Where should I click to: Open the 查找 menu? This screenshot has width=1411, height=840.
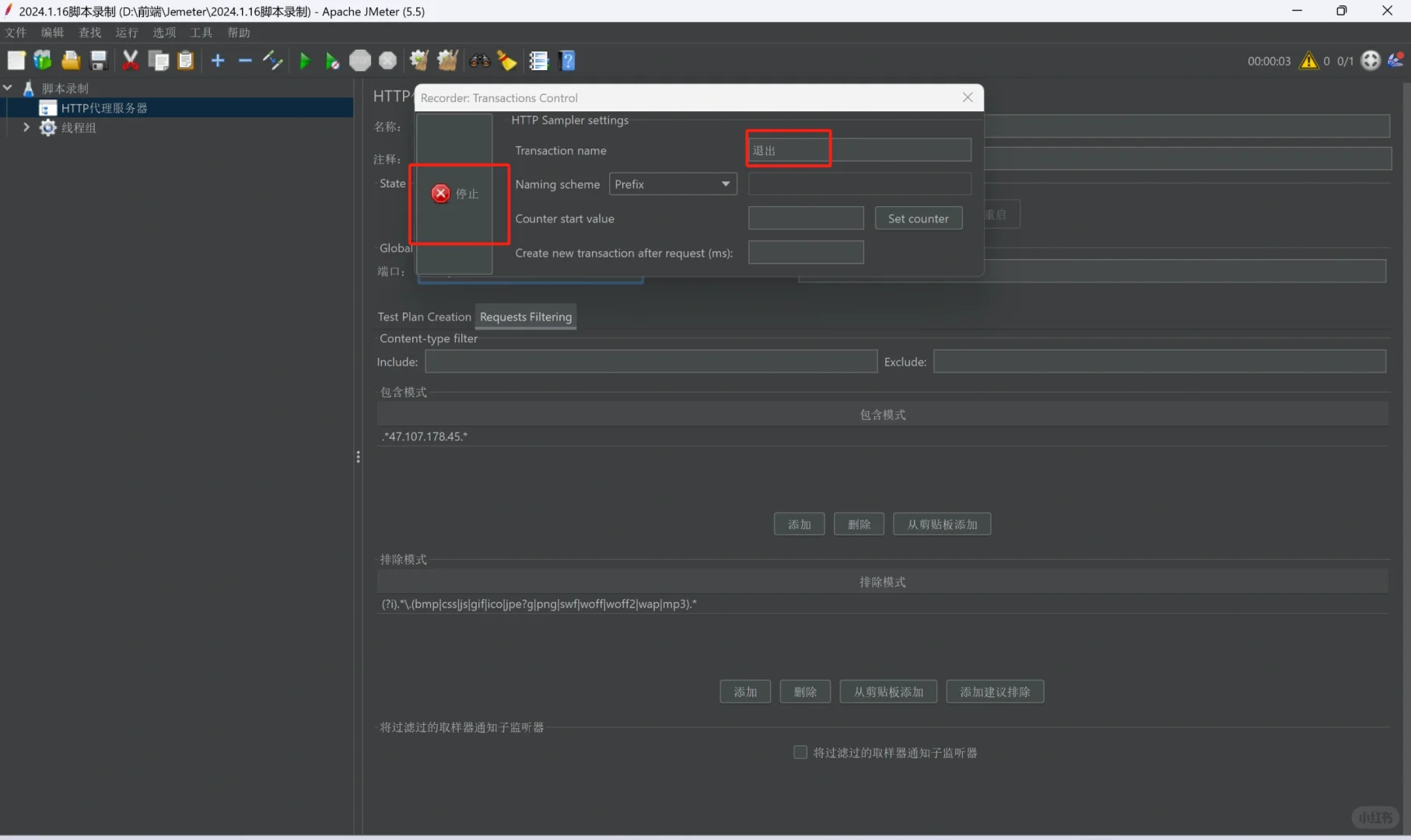(x=90, y=33)
